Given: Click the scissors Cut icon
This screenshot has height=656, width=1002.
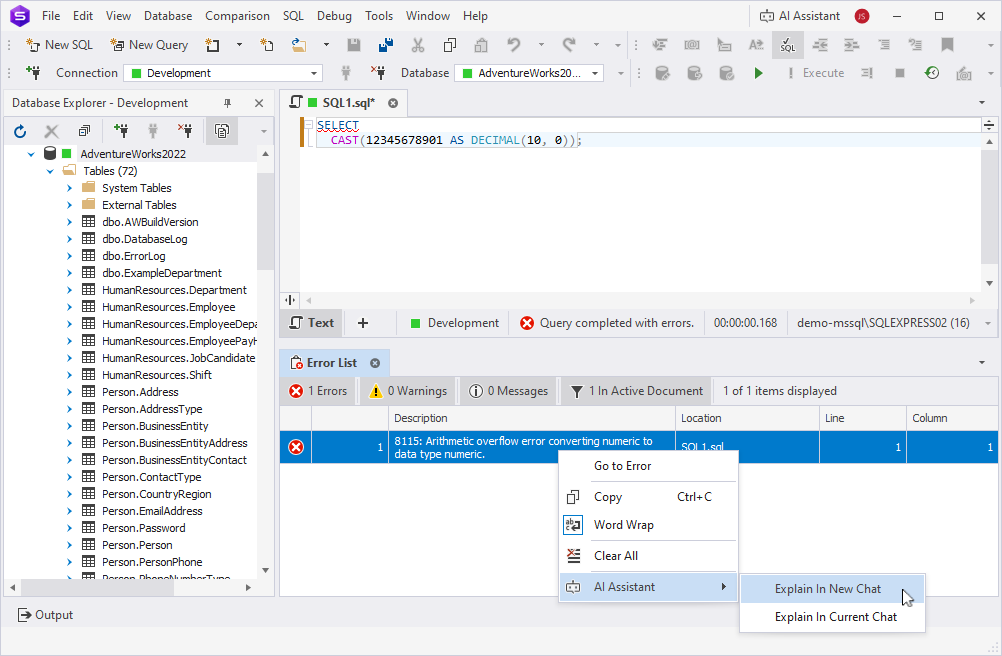Looking at the screenshot, I should pos(418,45).
